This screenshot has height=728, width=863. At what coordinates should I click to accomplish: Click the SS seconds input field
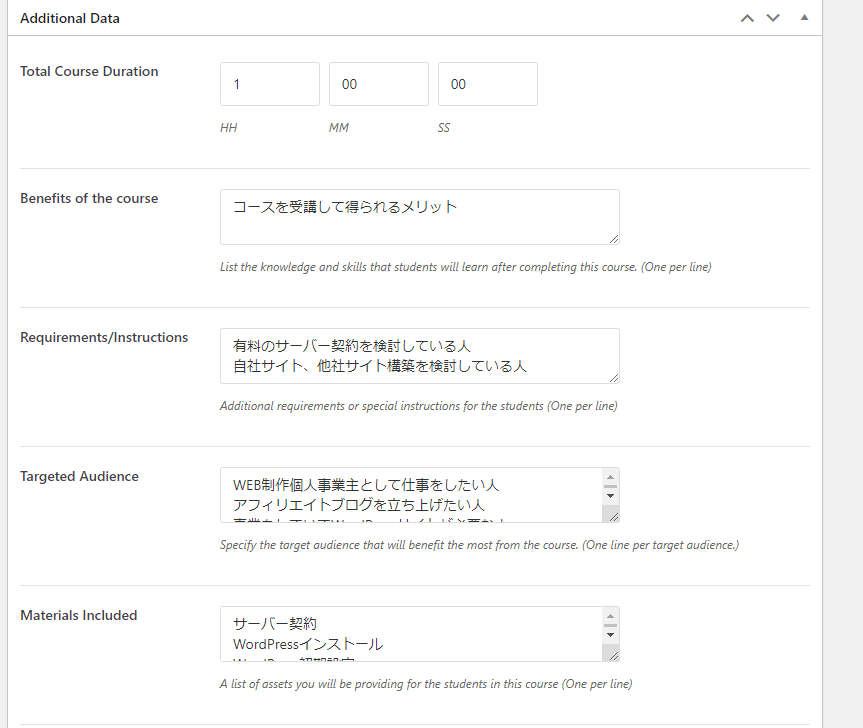point(487,84)
